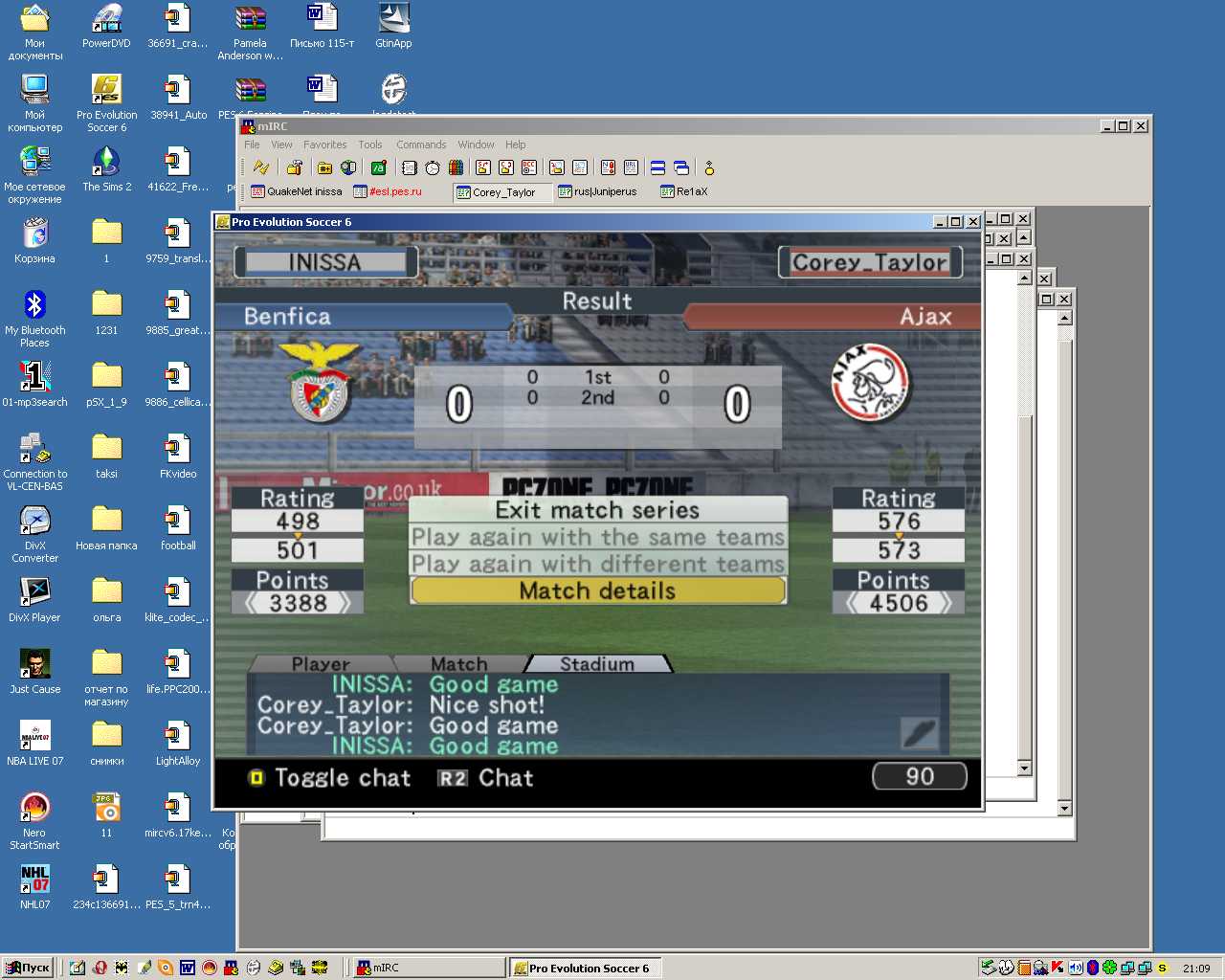Open the mIRC Window menu

(x=476, y=145)
